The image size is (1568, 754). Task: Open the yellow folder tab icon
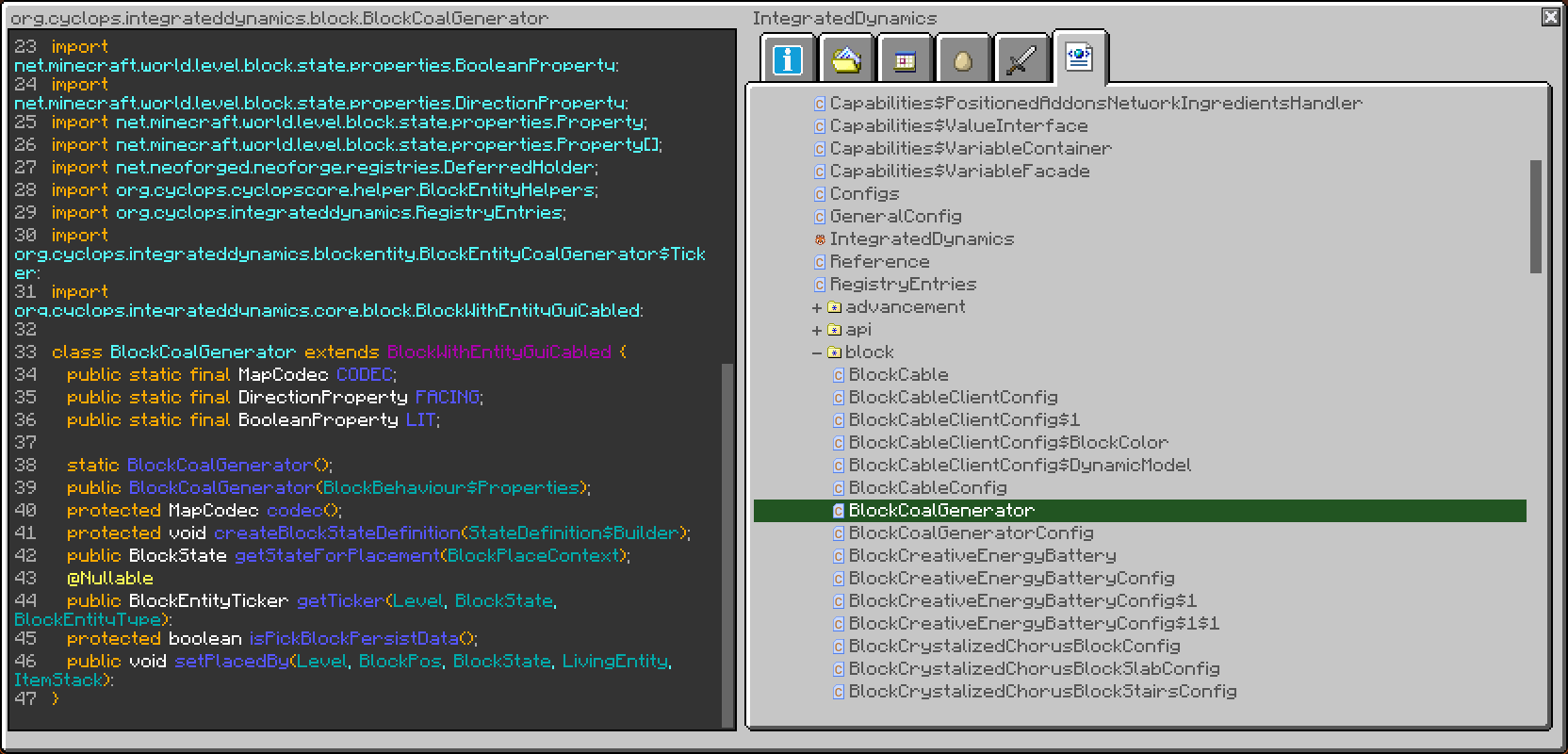pyautogui.click(x=846, y=60)
